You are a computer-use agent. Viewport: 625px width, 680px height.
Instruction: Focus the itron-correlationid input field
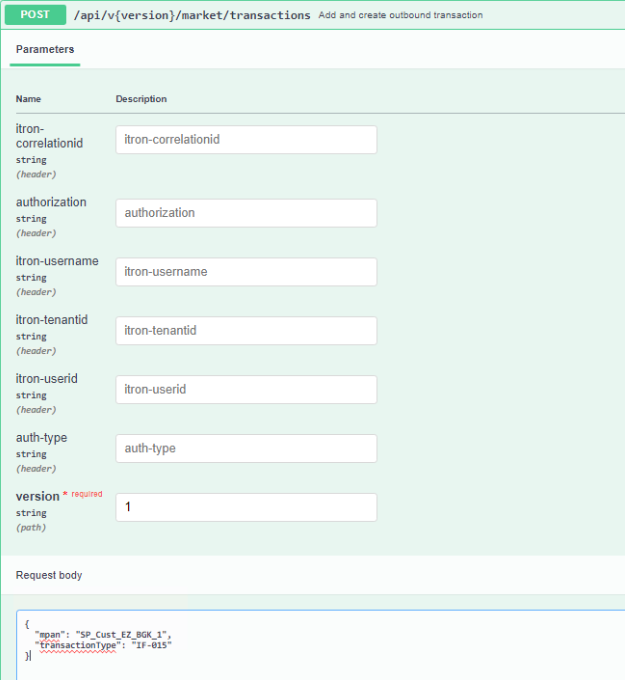click(x=246, y=140)
